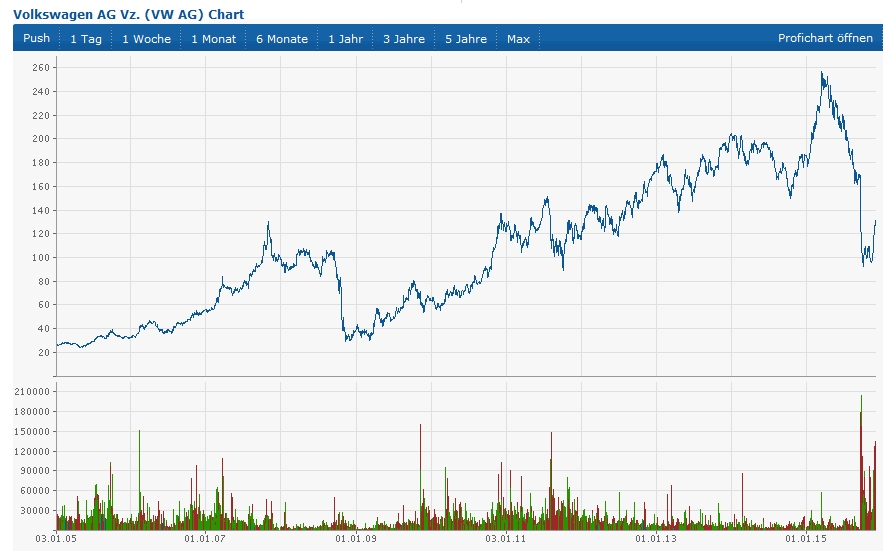Show the 6 Monate timeframe

tap(282, 39)
